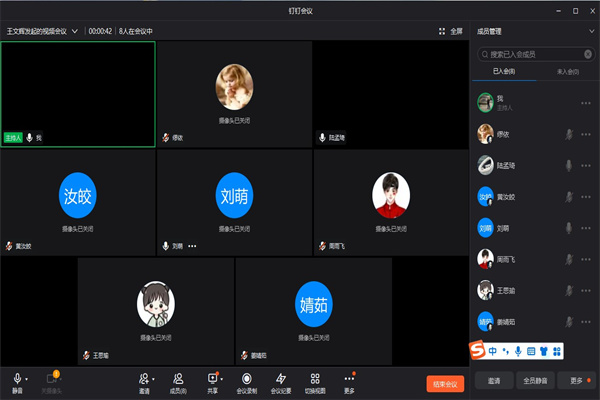
Task: Start 会议录制 meeting recording
Action: tap(246, 378)
